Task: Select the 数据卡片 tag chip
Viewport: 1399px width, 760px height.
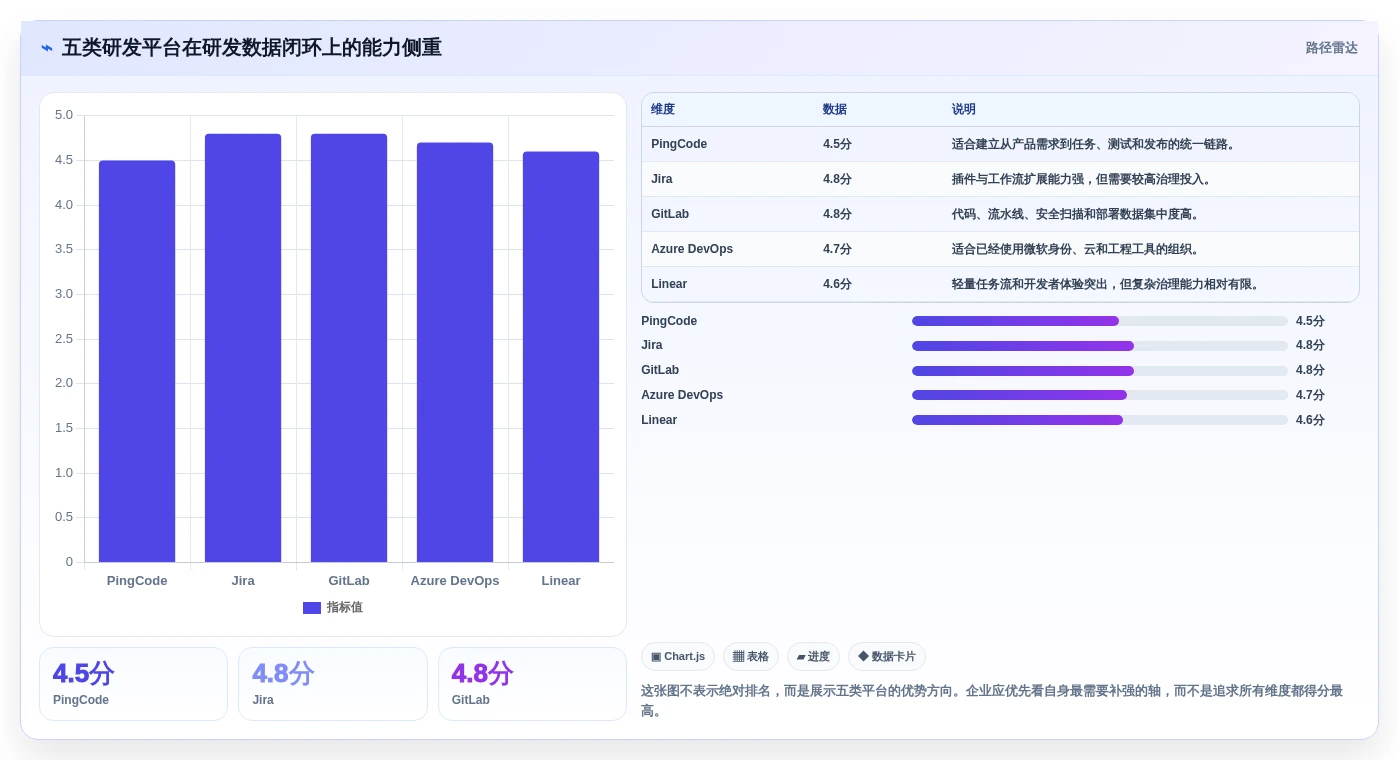Action: pyautogui.click(x=887, y=657)
